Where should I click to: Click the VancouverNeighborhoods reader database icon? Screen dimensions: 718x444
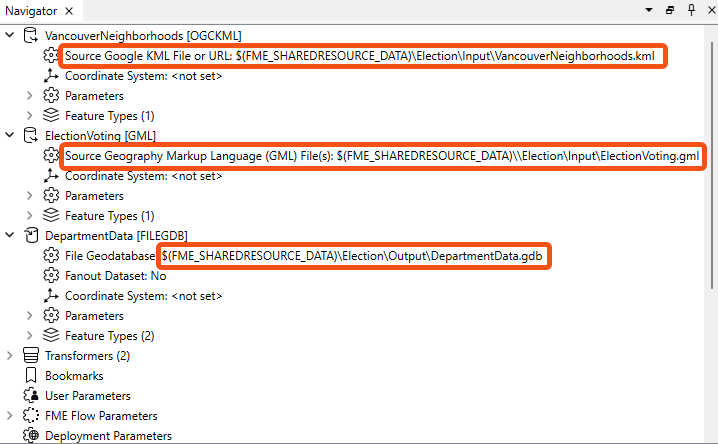point(31,35)
